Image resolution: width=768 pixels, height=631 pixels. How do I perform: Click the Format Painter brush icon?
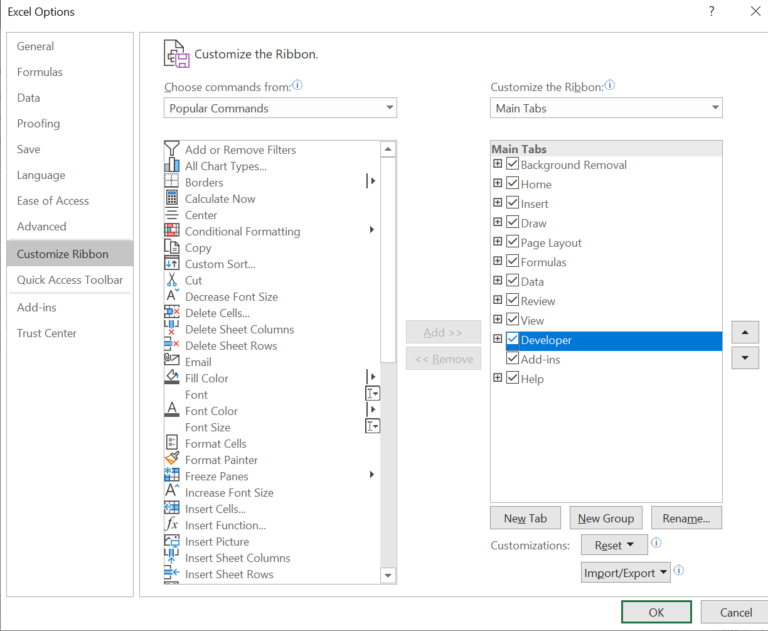pos(171,460)
